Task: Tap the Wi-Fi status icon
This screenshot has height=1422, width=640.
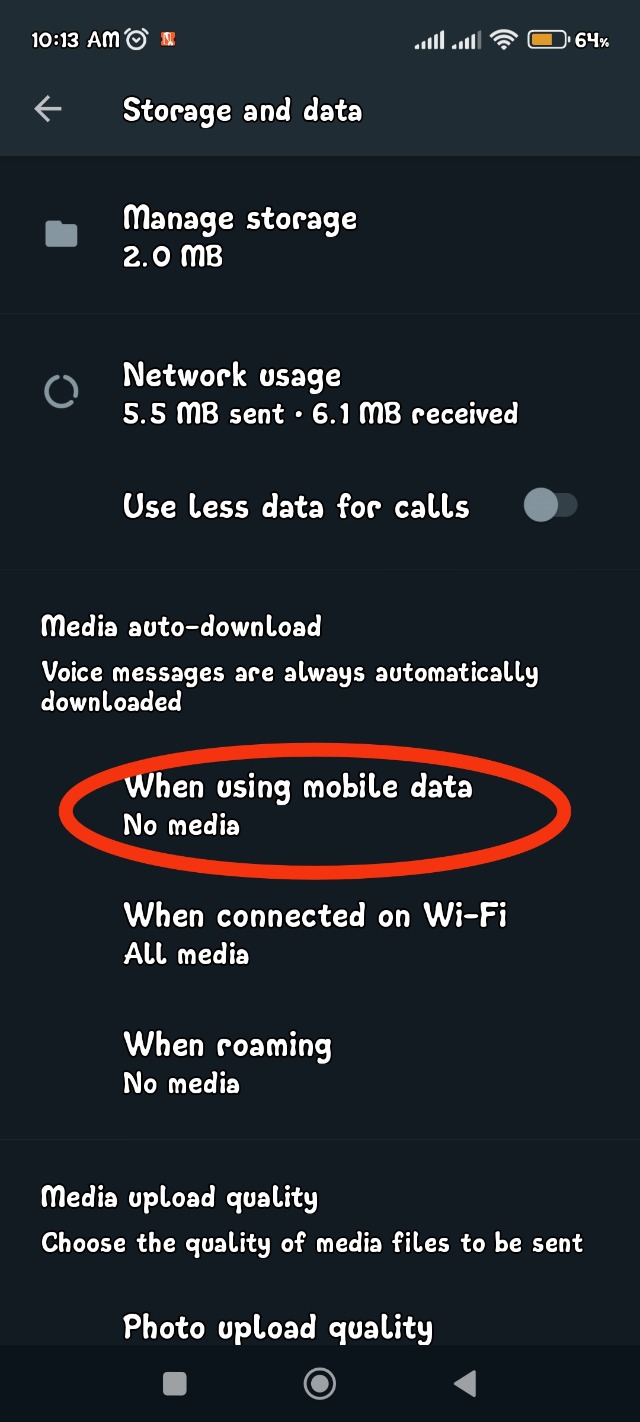Action: [x=504, y=40]
